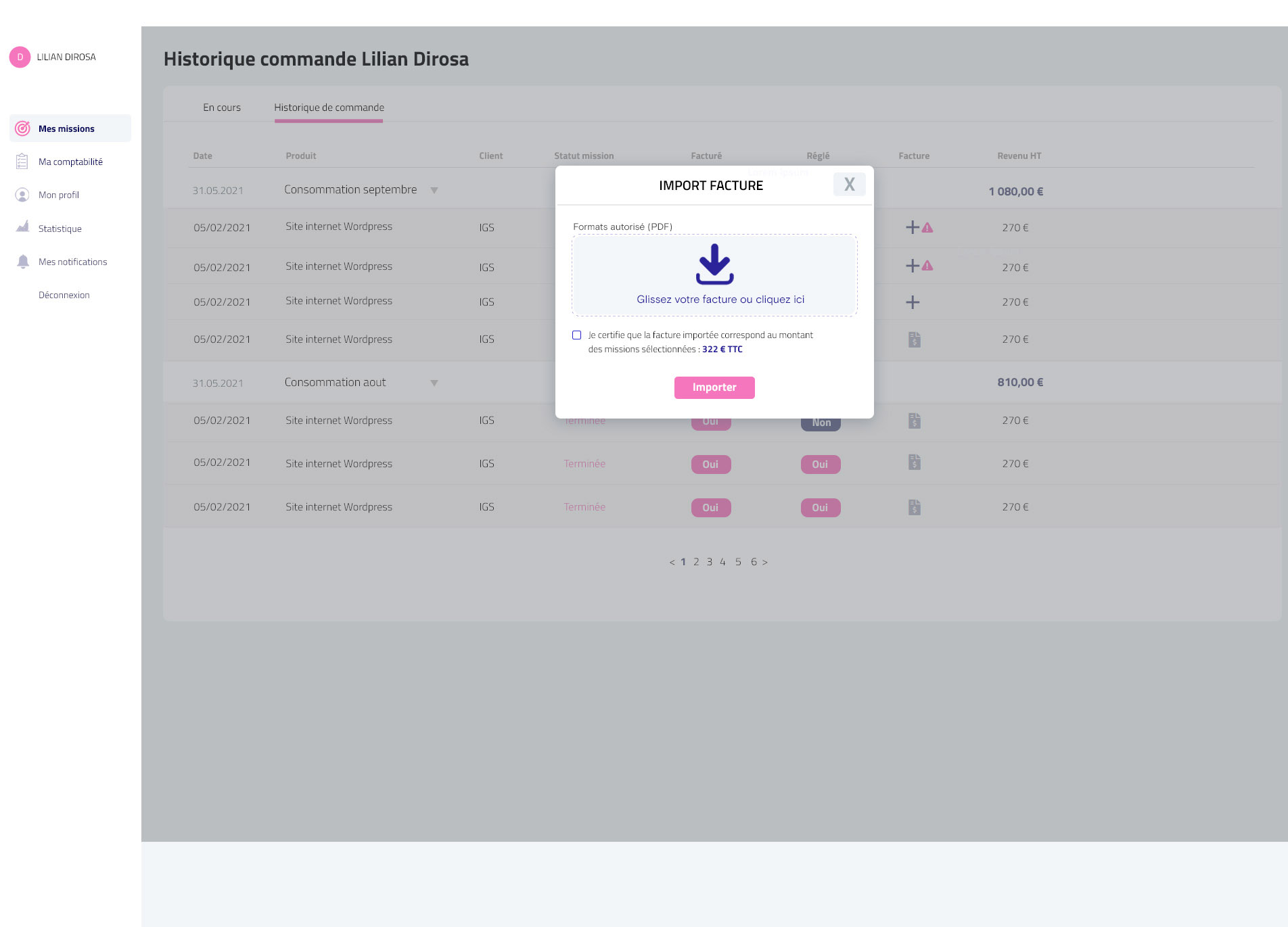Click the Ma comptabilité clipboard icon
Viewport: 1288px width, 927px height.
point(22,162)
